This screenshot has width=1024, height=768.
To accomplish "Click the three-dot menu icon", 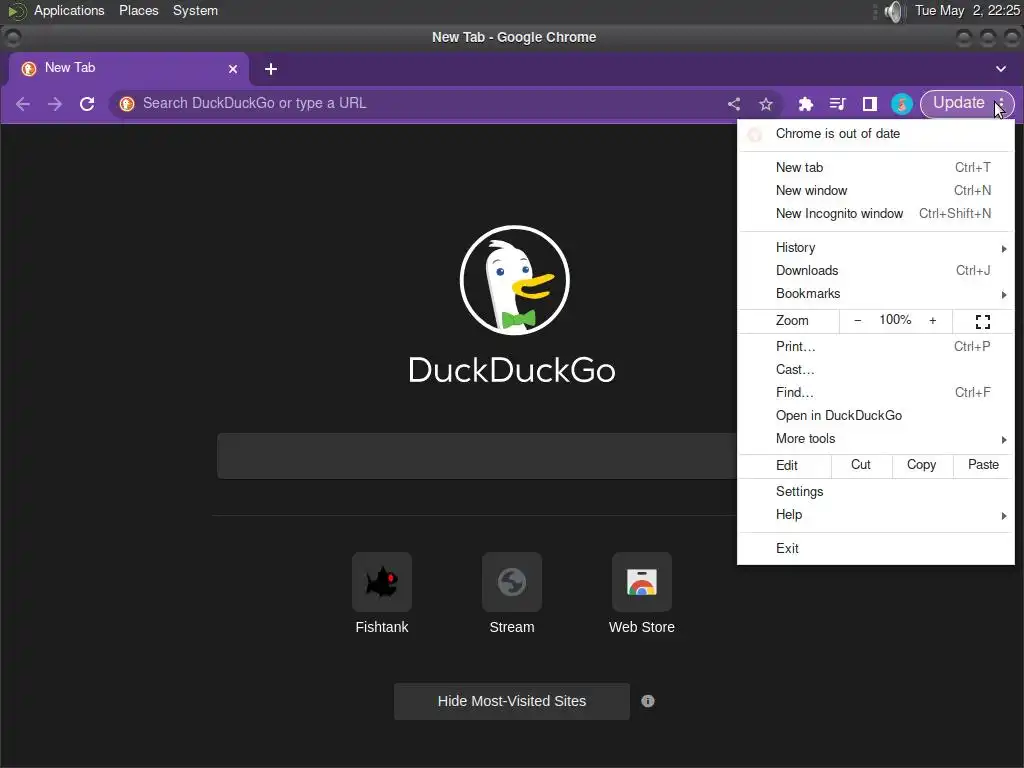I will click(1000, 103).
